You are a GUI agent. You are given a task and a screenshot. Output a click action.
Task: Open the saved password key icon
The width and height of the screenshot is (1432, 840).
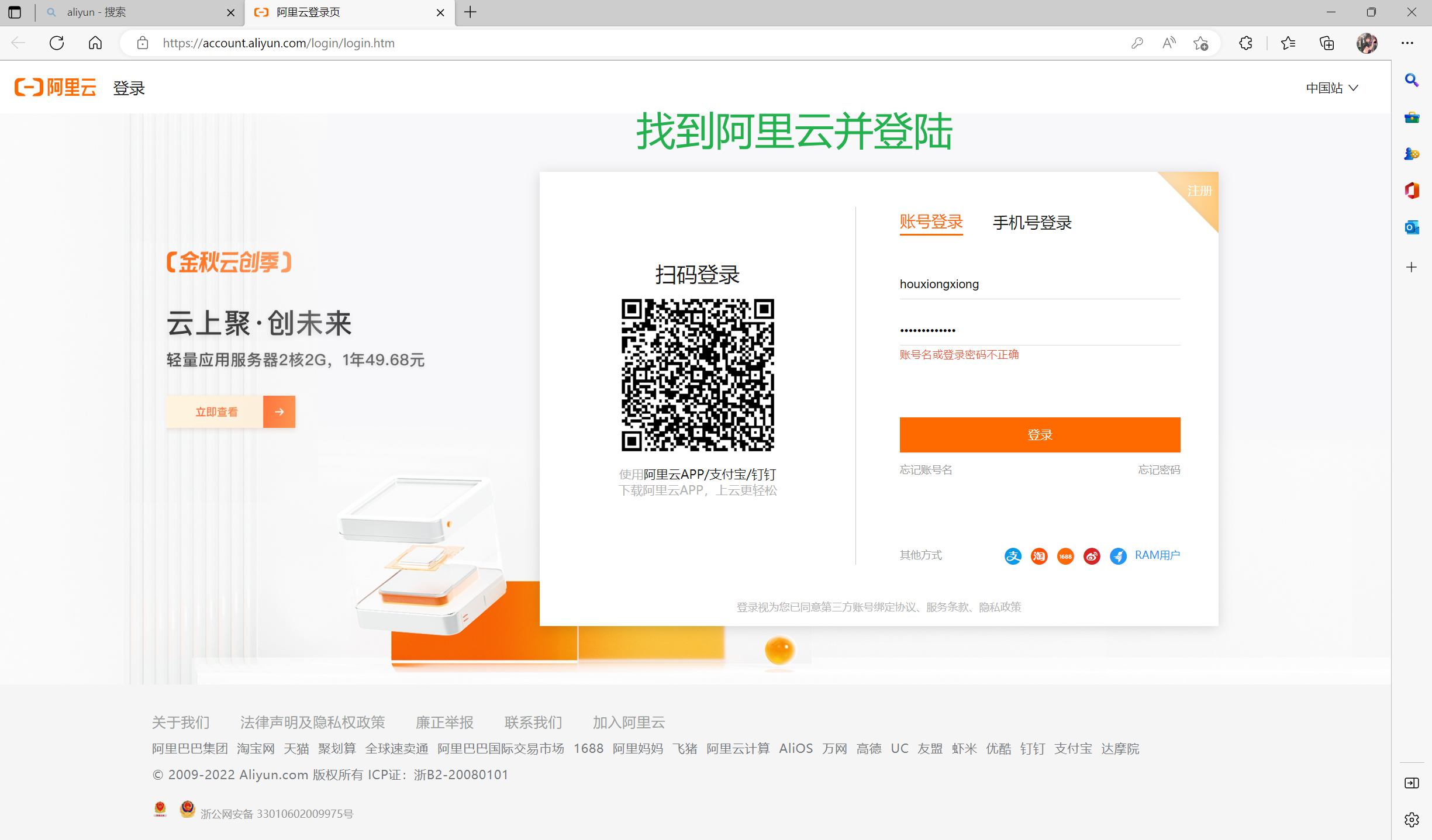pyautogui.click(x=1137, y=43)
